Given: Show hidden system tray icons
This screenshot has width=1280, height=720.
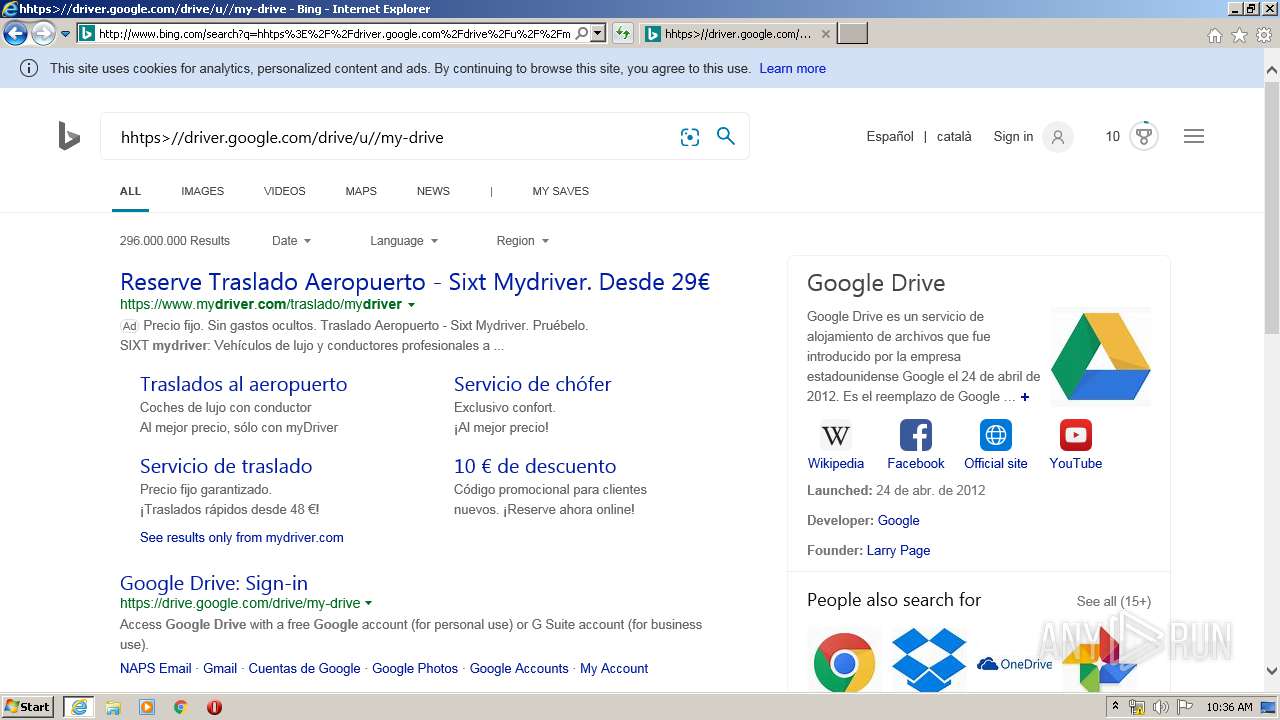Looking at the screenshot, I should pyautogui.click(x=1114, y=707).
